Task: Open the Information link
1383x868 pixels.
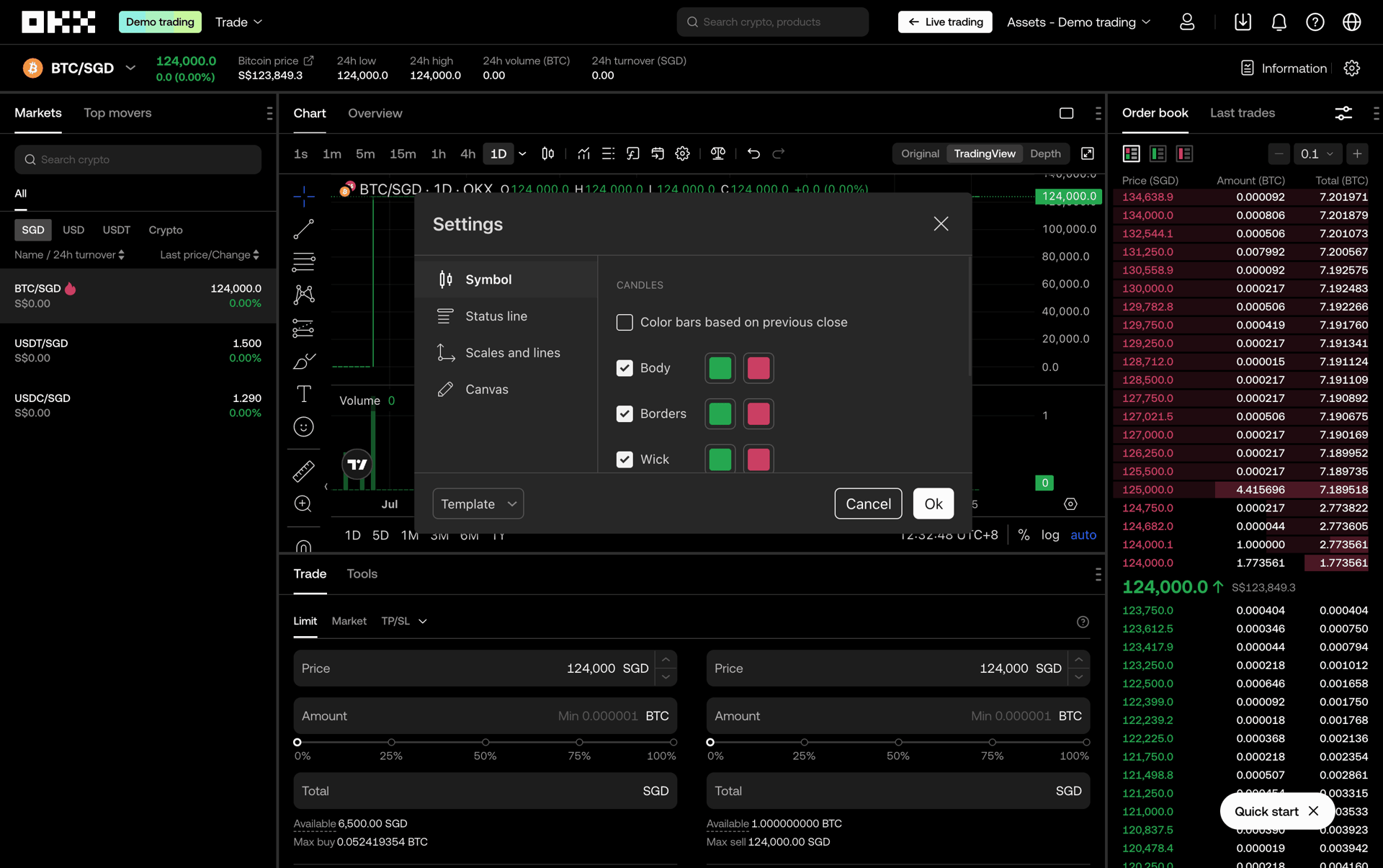Action: pos(1284,68)
